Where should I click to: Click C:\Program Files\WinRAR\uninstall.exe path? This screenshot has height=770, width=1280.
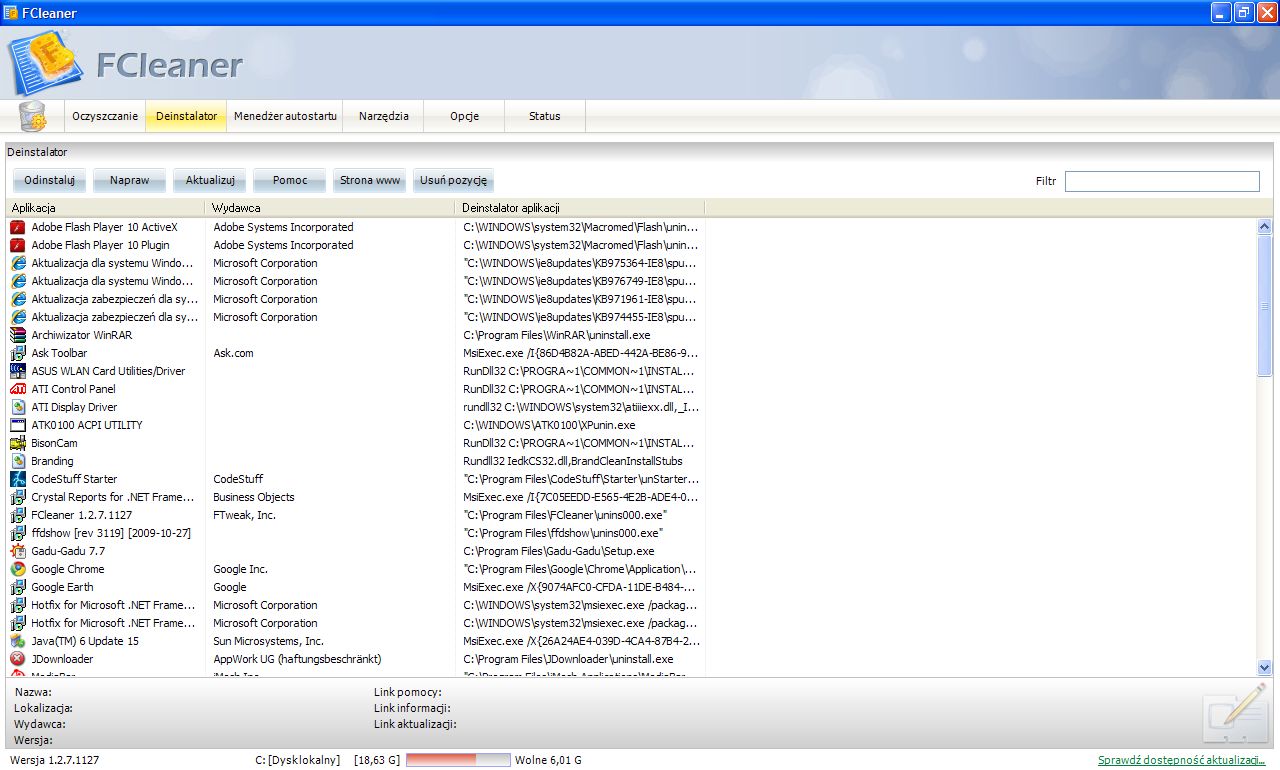557,335
